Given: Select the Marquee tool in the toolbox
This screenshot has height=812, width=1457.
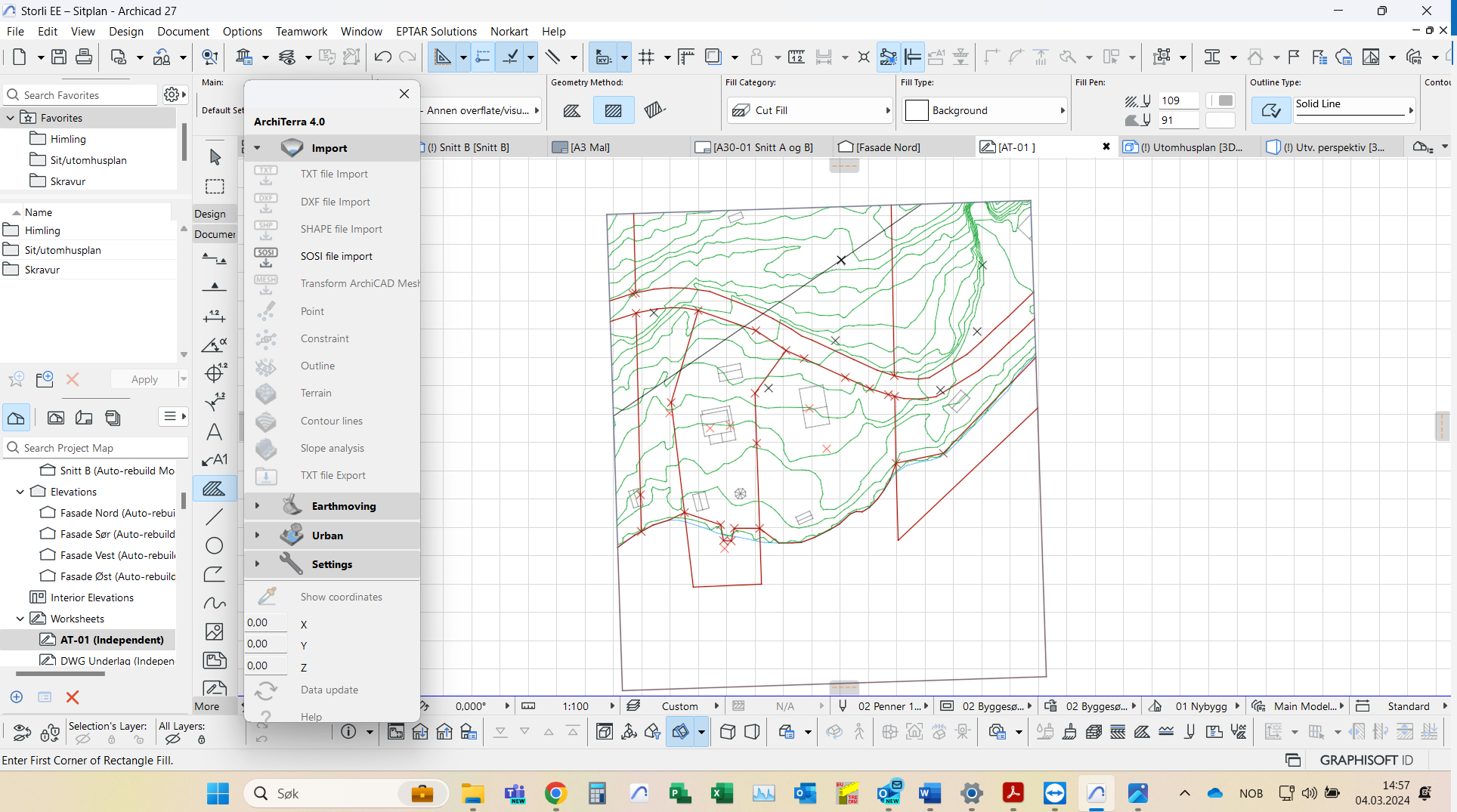Looking at the screenshot, I should [x=215, y=187].
